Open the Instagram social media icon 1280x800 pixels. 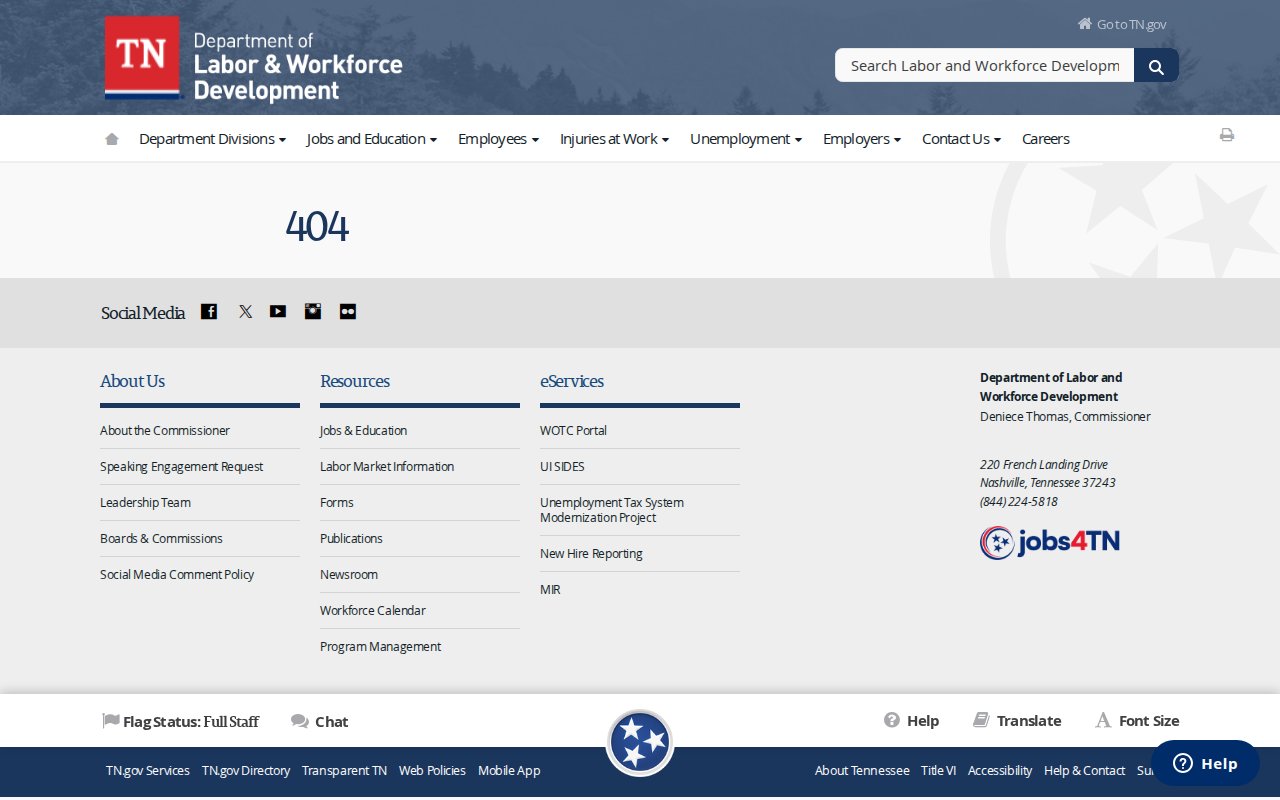[313, 312]
